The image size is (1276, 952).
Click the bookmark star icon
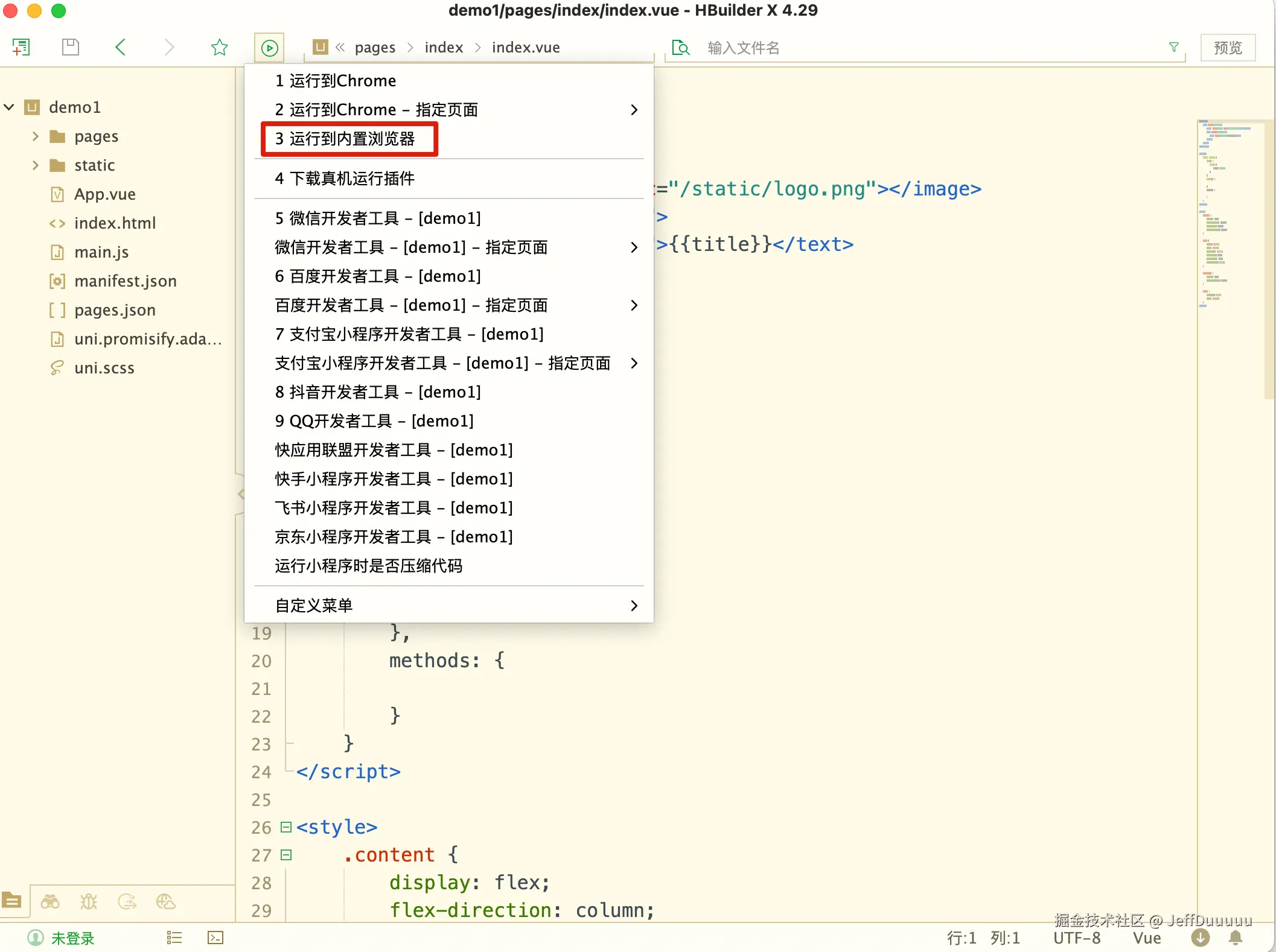[x=219, y=47]
